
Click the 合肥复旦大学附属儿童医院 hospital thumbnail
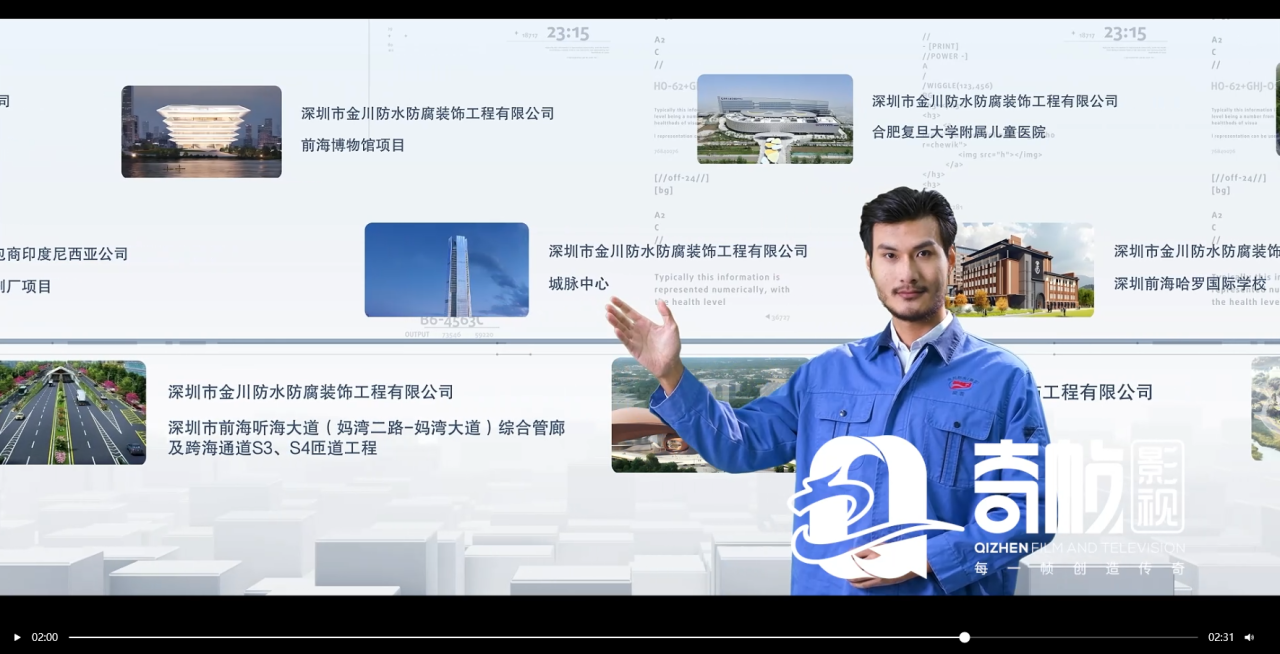click(775, 119)
